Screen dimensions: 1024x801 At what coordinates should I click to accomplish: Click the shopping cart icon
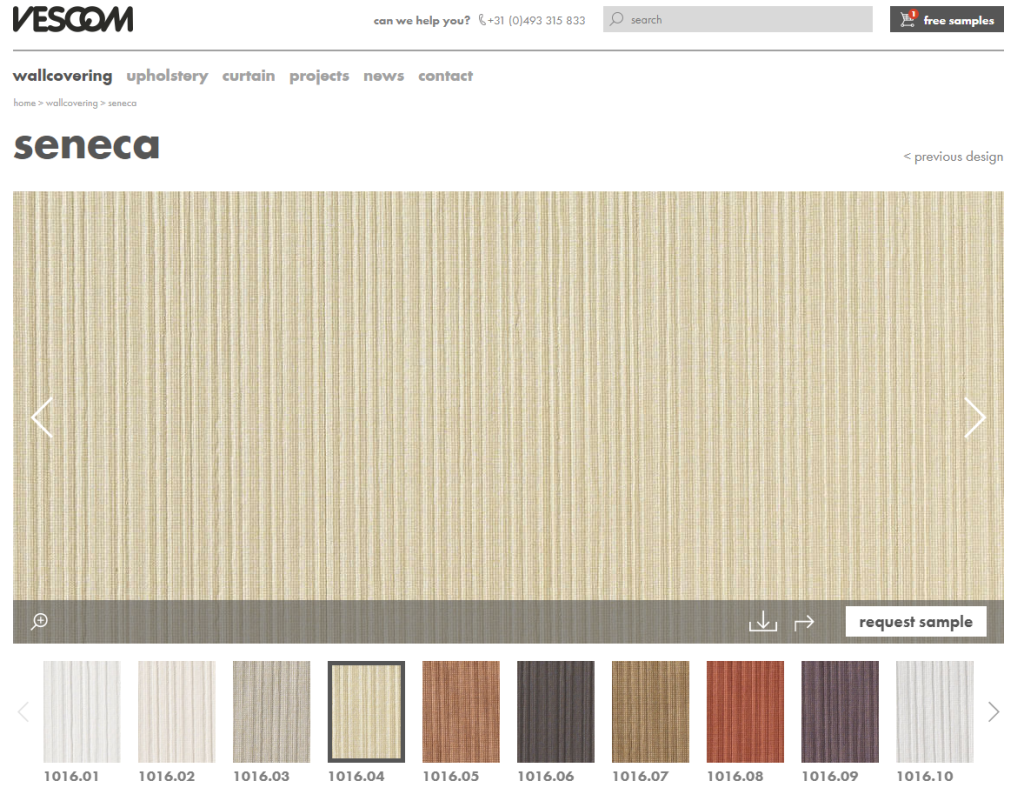(x=908, y=19)
